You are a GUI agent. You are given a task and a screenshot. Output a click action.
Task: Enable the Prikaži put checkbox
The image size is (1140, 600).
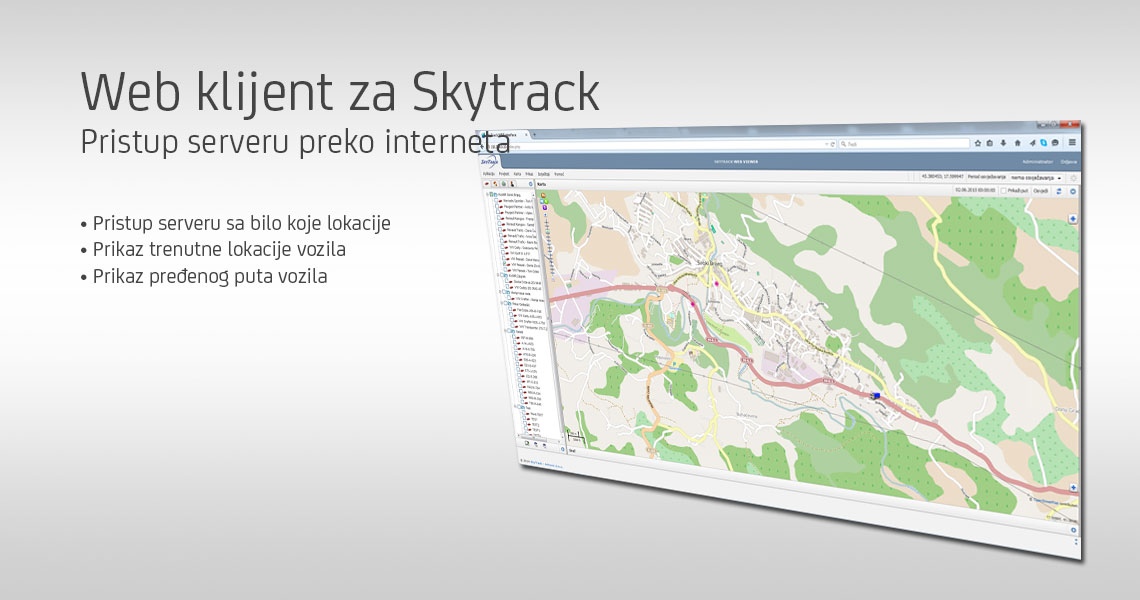pos(1004,191)
